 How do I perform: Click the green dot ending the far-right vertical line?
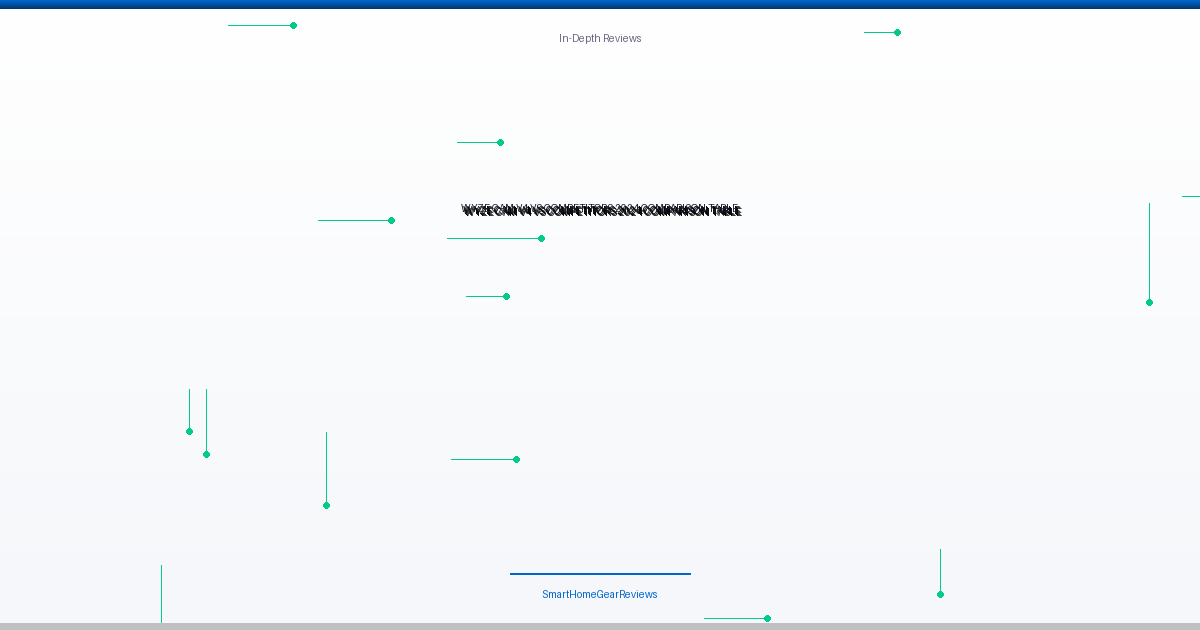[1149, 302]
